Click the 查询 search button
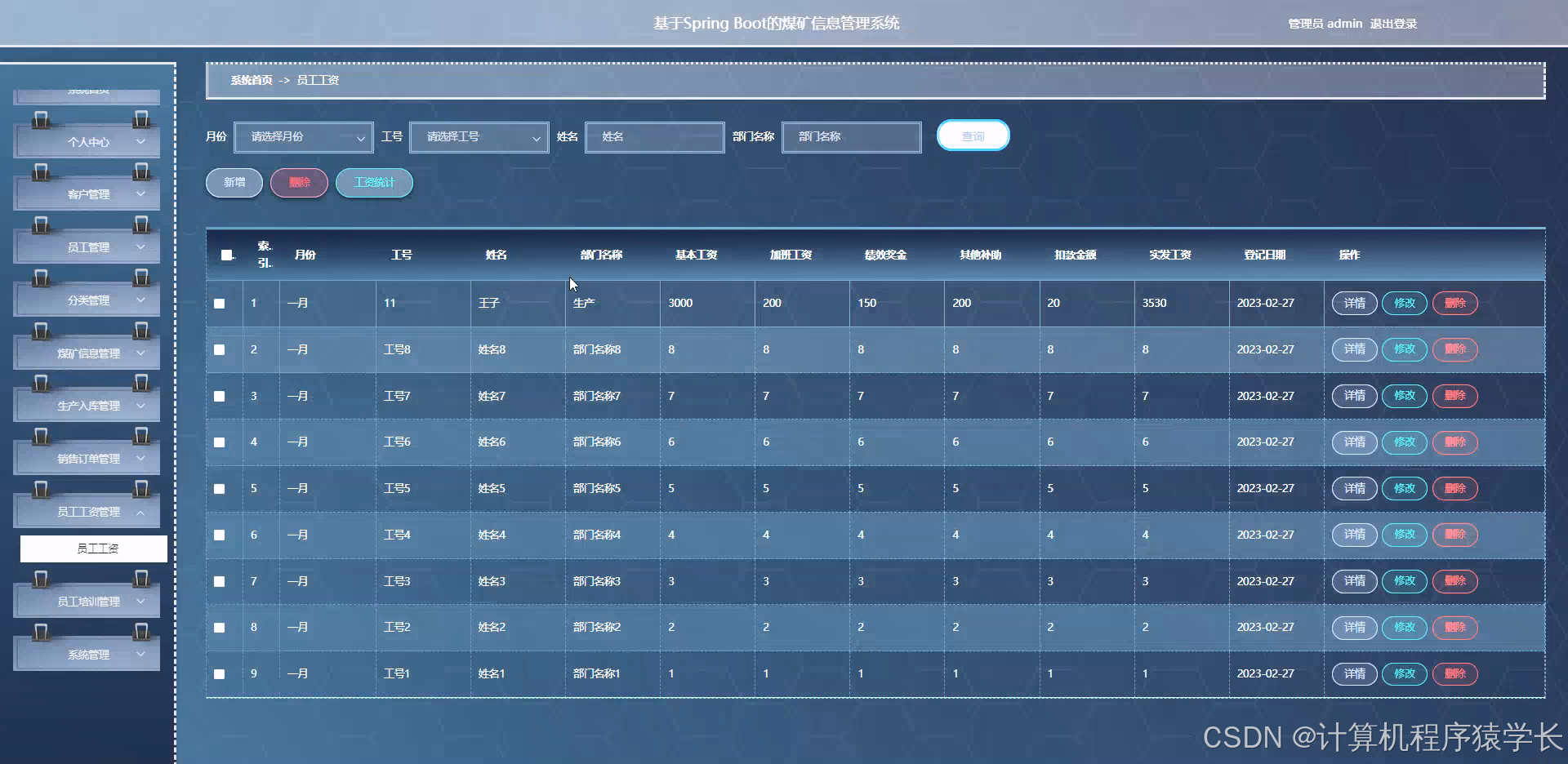This screenshot has height=764, width=1568. [973, 135]
